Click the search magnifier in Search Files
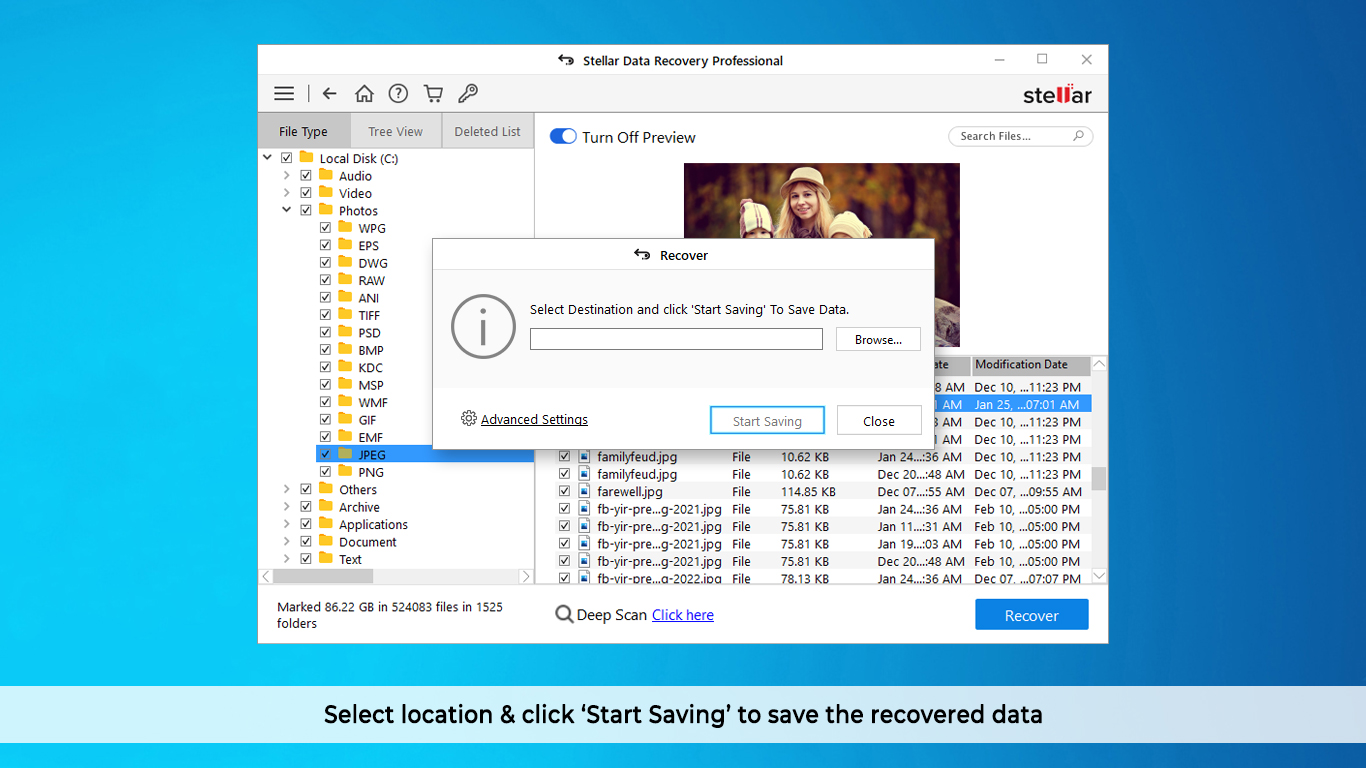This screenshot has height=768, width=1366. (x=1078, y=136)
